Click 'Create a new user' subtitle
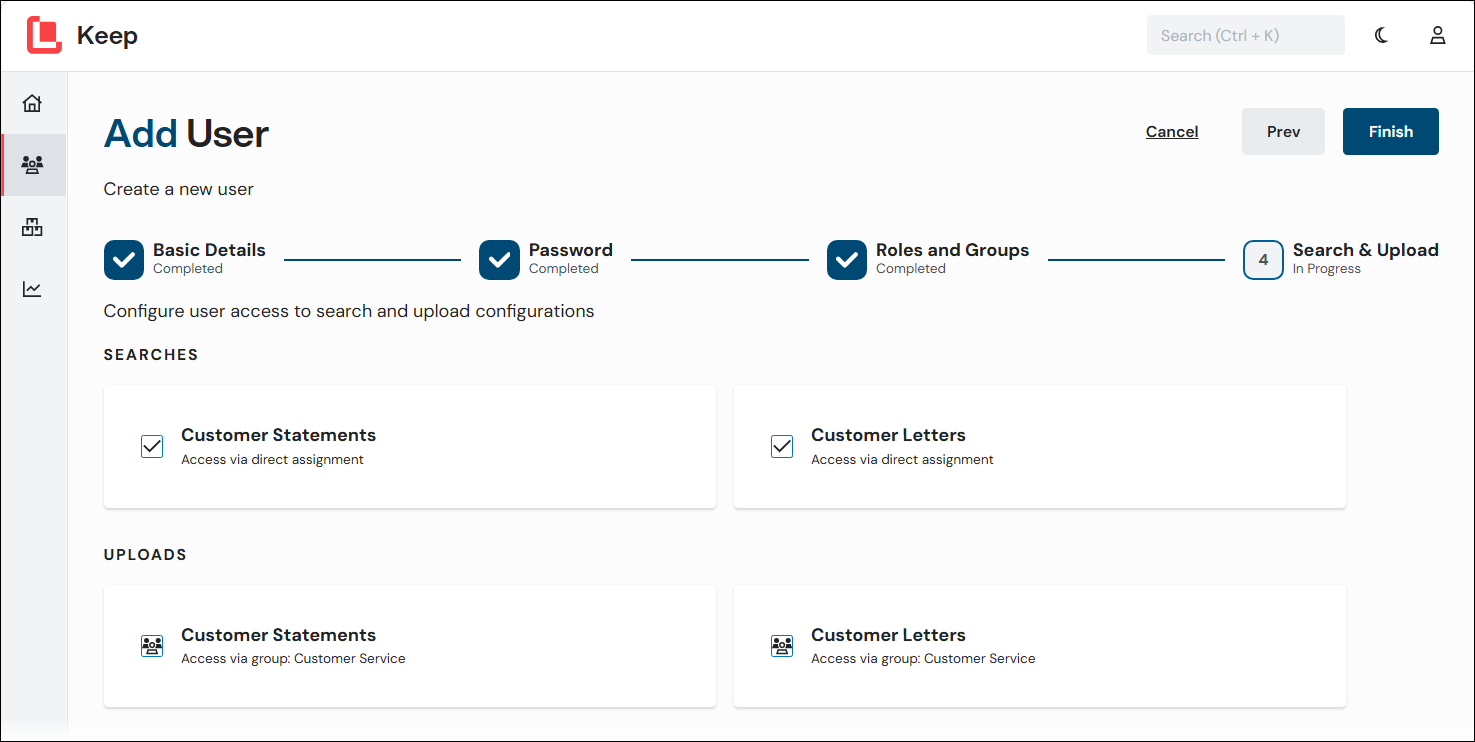1475x742 pixels. click(179, 189)
